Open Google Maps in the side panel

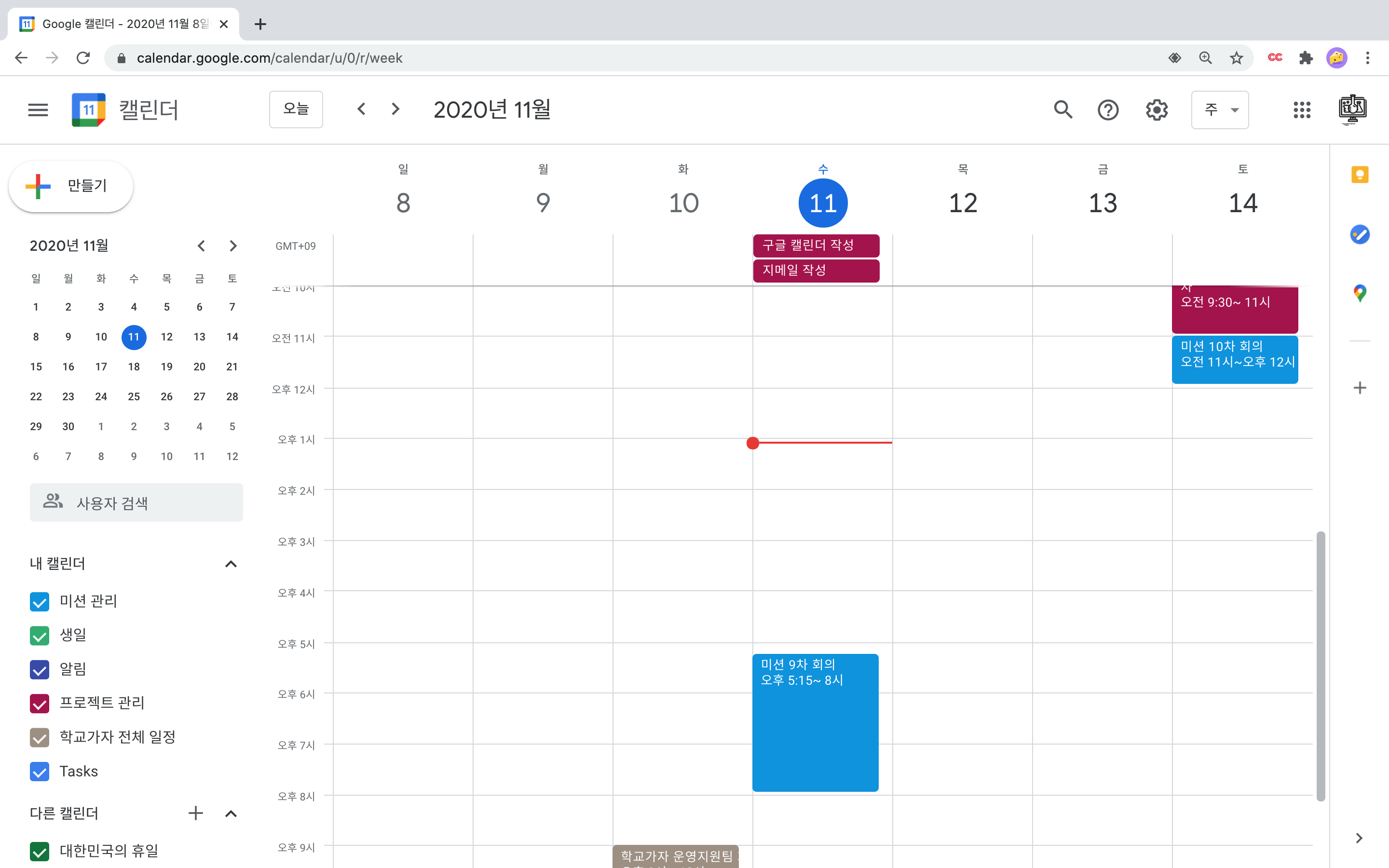coord(1359,293)
